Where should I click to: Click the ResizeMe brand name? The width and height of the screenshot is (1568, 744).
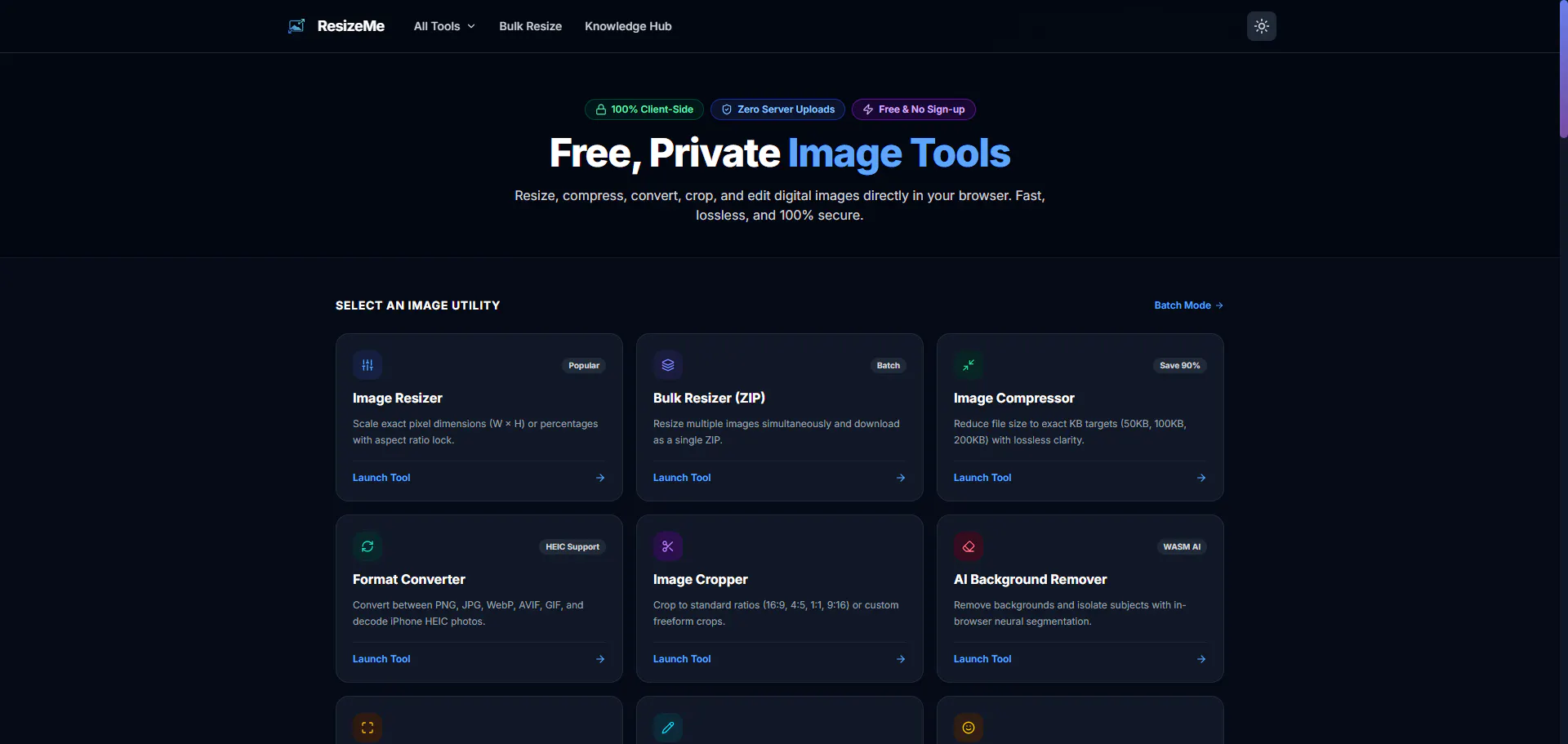(351, 26)
